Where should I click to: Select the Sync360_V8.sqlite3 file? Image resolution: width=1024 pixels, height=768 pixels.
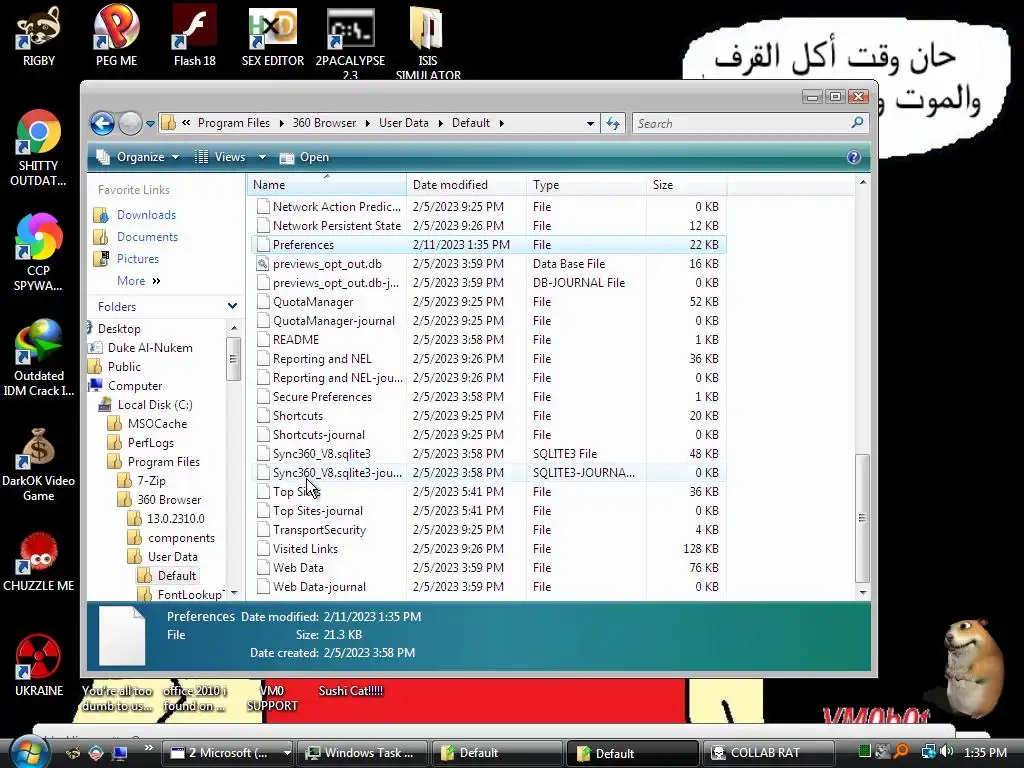click(x=321, y=454)
